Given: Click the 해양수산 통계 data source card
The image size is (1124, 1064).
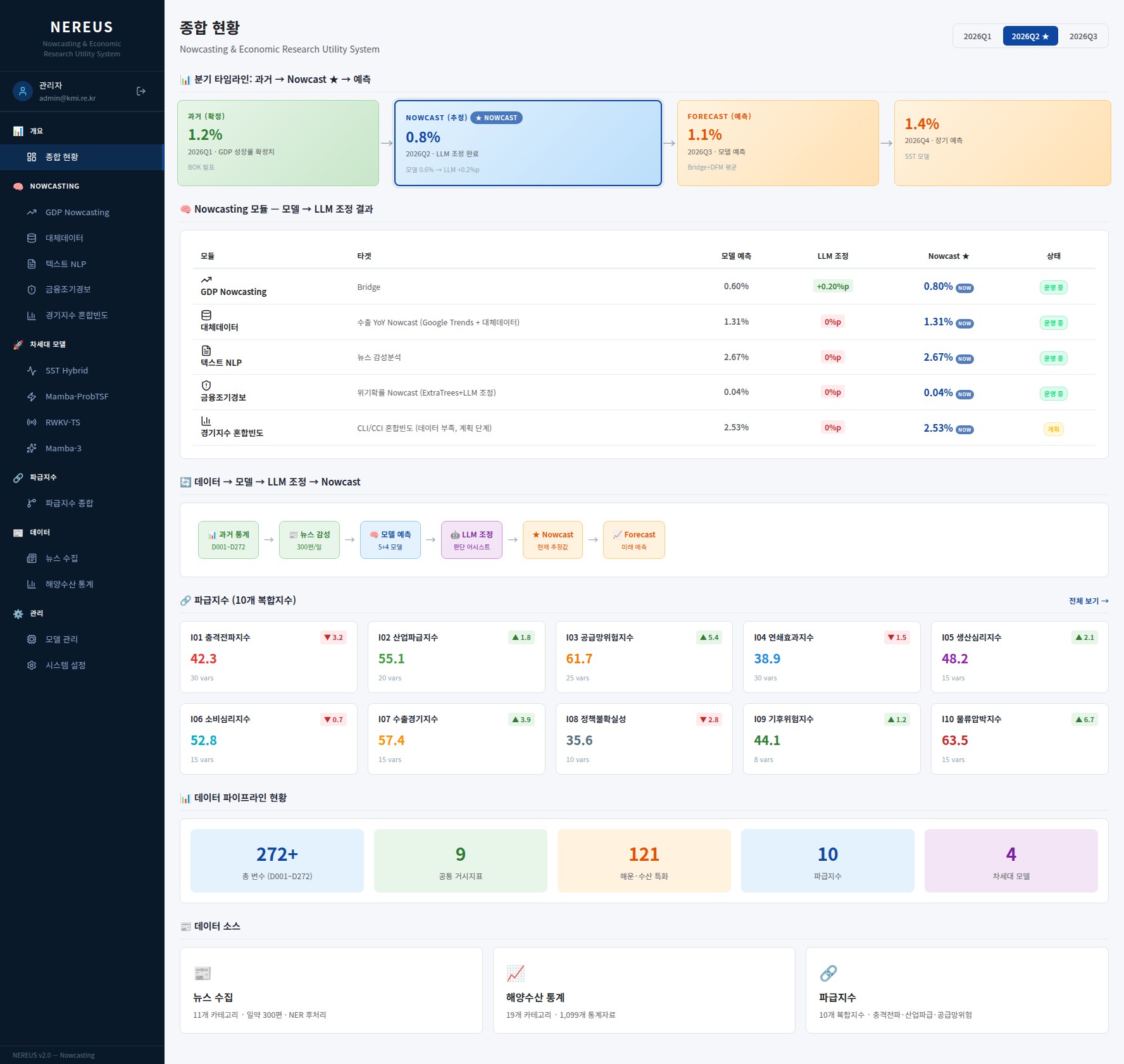Looking at the screenshot, I should click(x=644, y=990).
